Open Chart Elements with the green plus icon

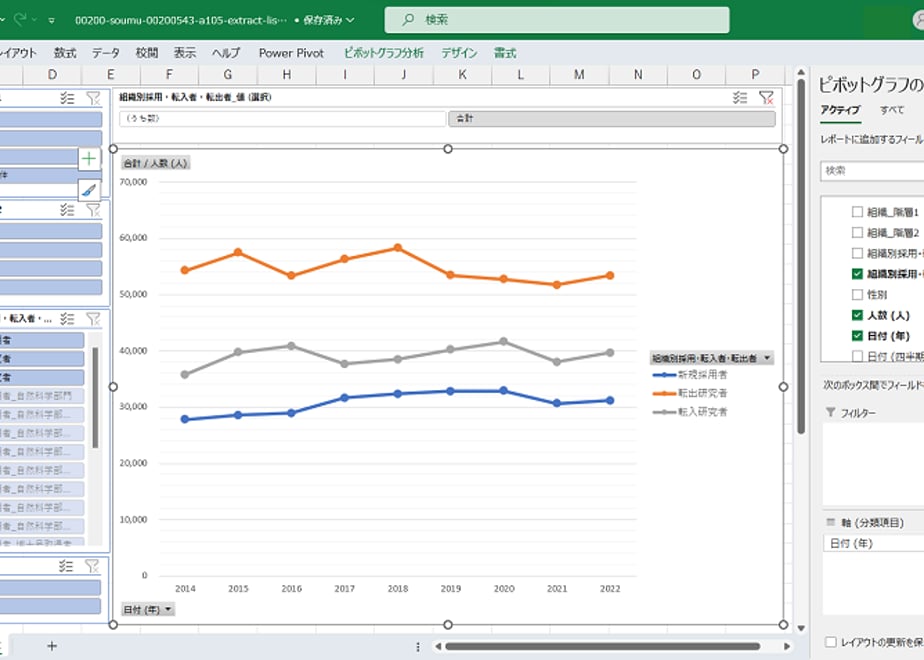pos(89,159)
